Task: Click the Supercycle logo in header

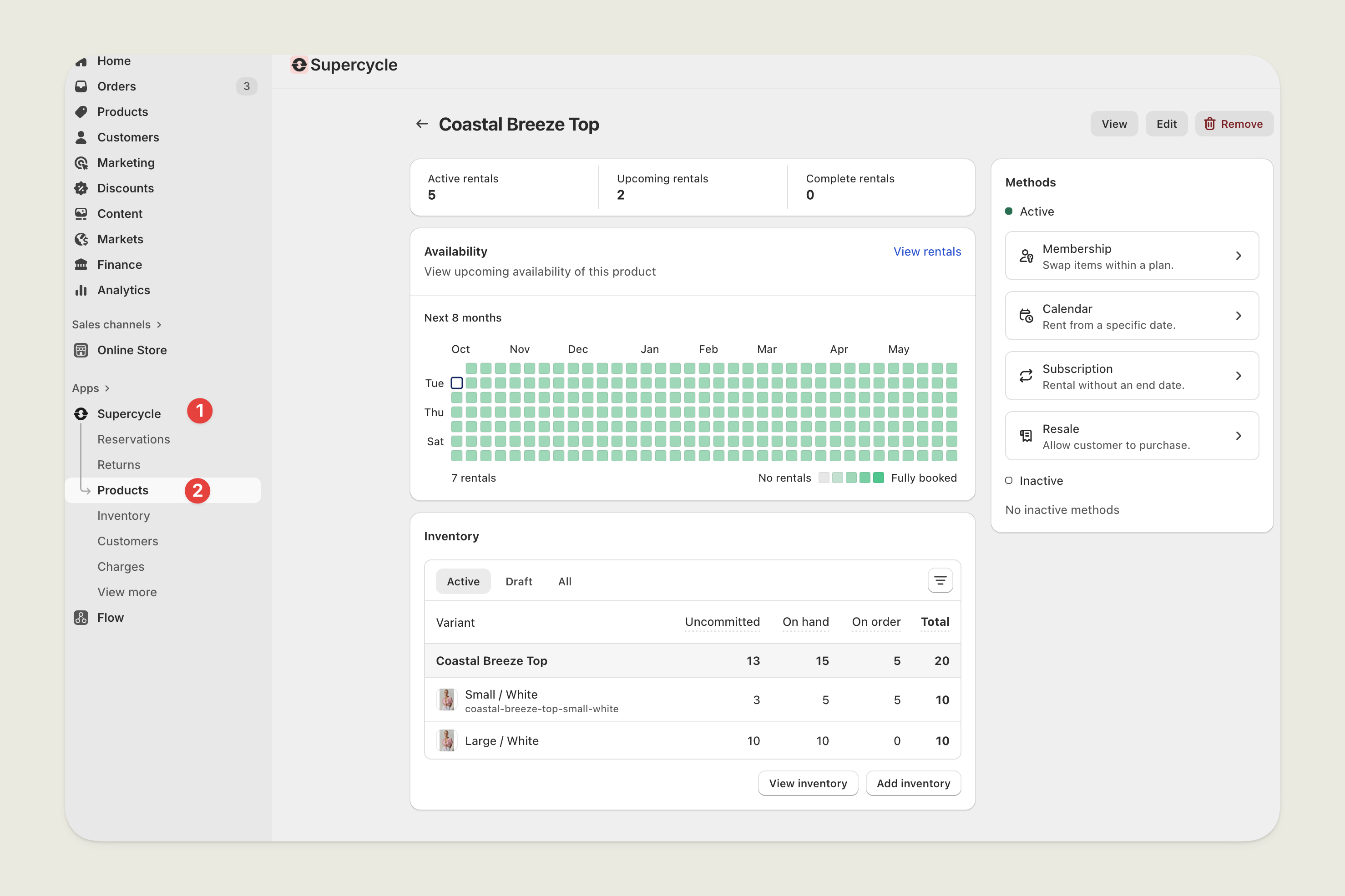Action: click(299, 65)
